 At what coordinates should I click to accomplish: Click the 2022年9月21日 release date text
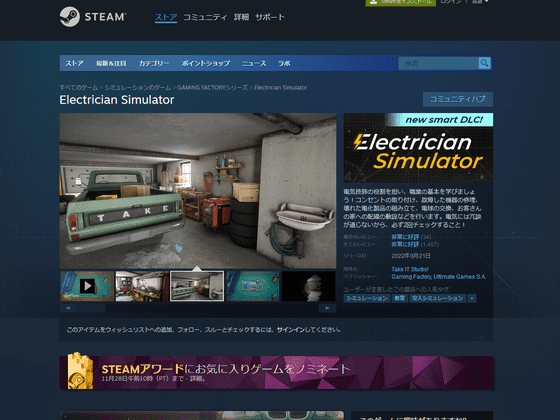[x=411, y=256]
